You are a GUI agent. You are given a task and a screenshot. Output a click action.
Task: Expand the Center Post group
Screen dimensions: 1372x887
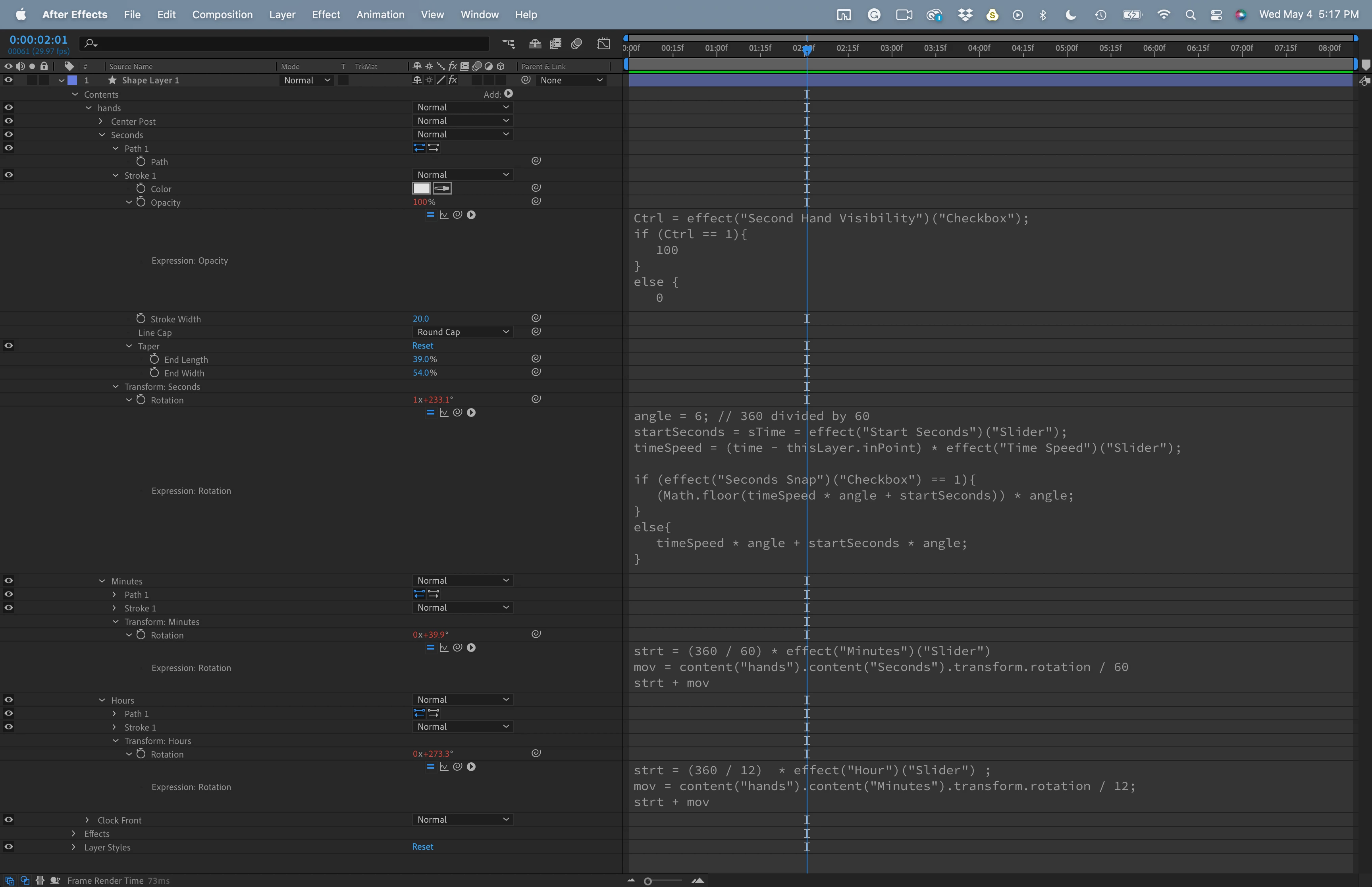point(101,121)
